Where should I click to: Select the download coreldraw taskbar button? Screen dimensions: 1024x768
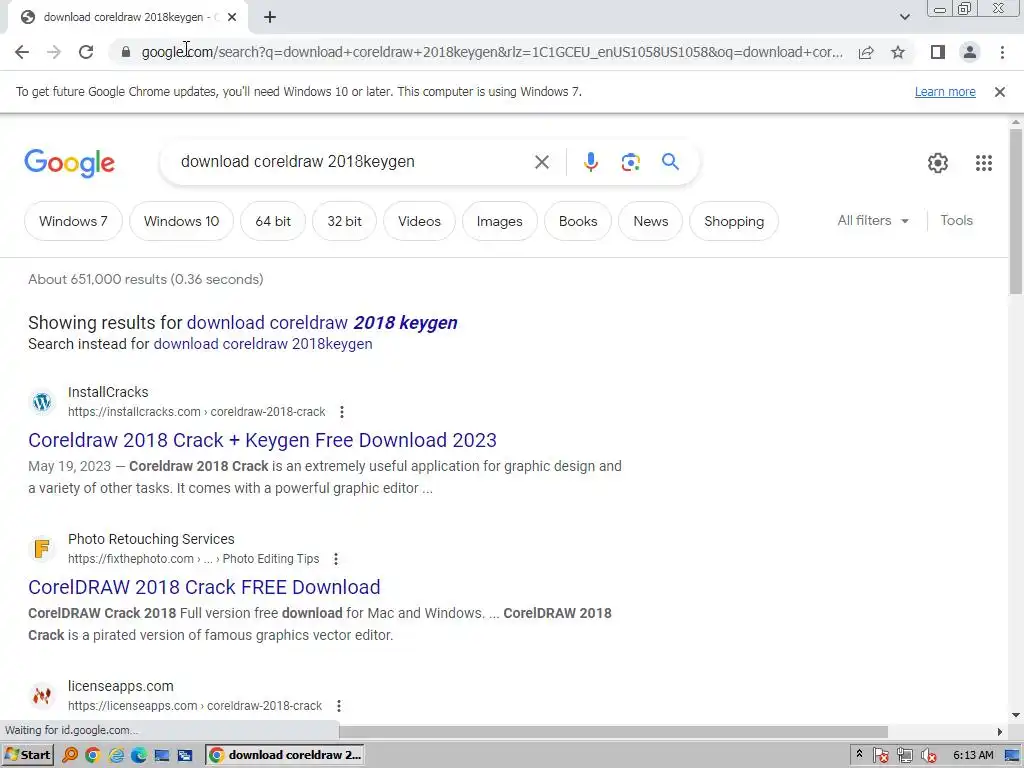(x=285, y=755)
